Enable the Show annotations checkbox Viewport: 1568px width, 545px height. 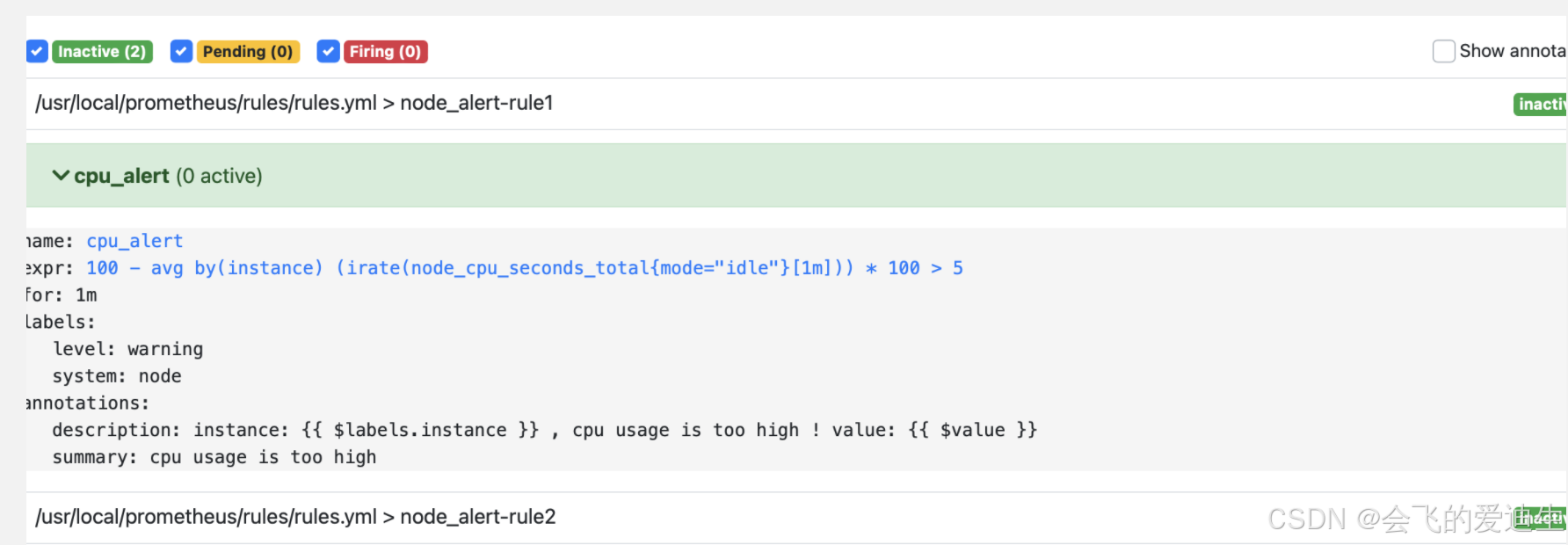(1443, 51)
